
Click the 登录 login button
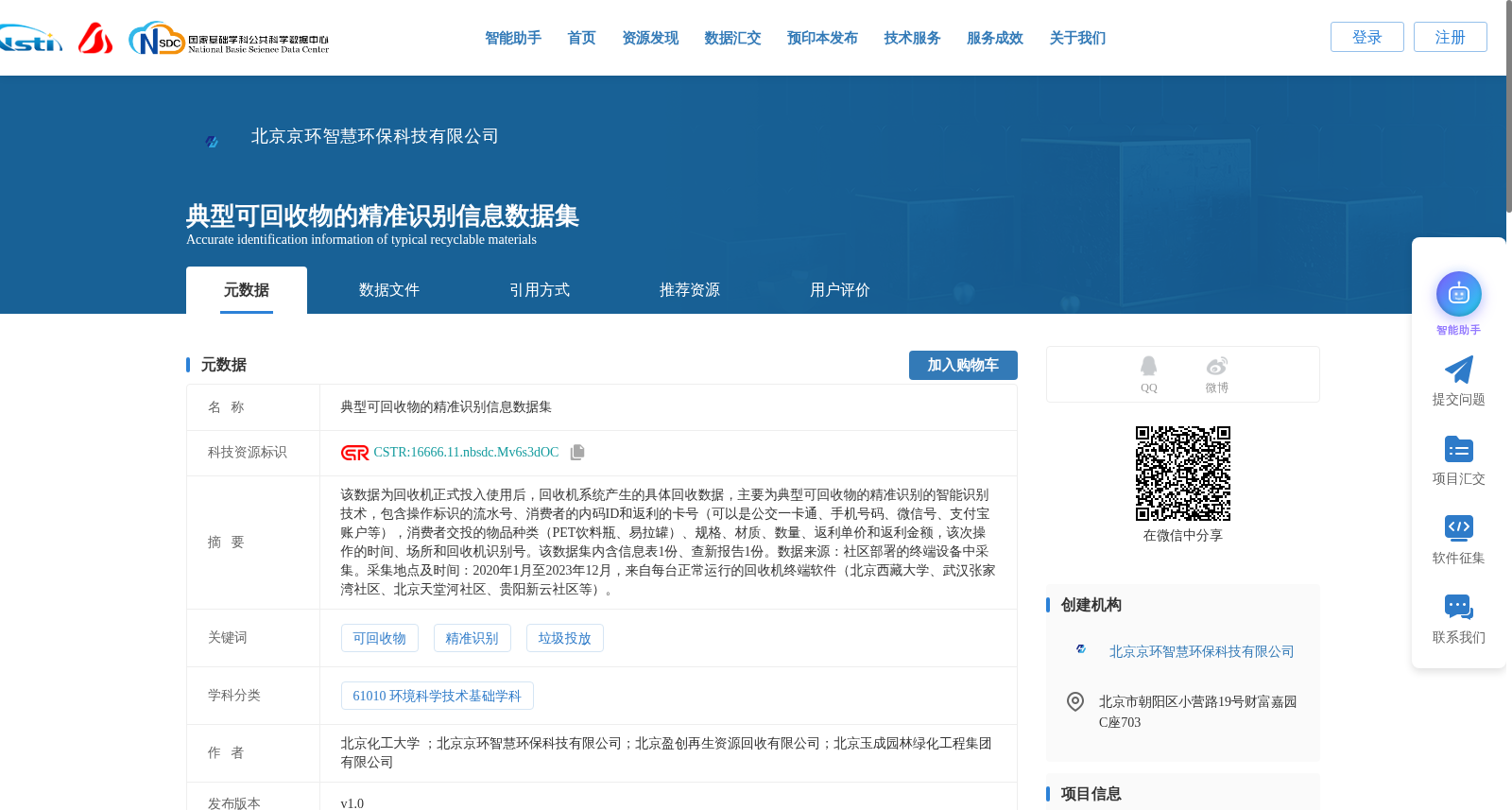pos(1367,37)
